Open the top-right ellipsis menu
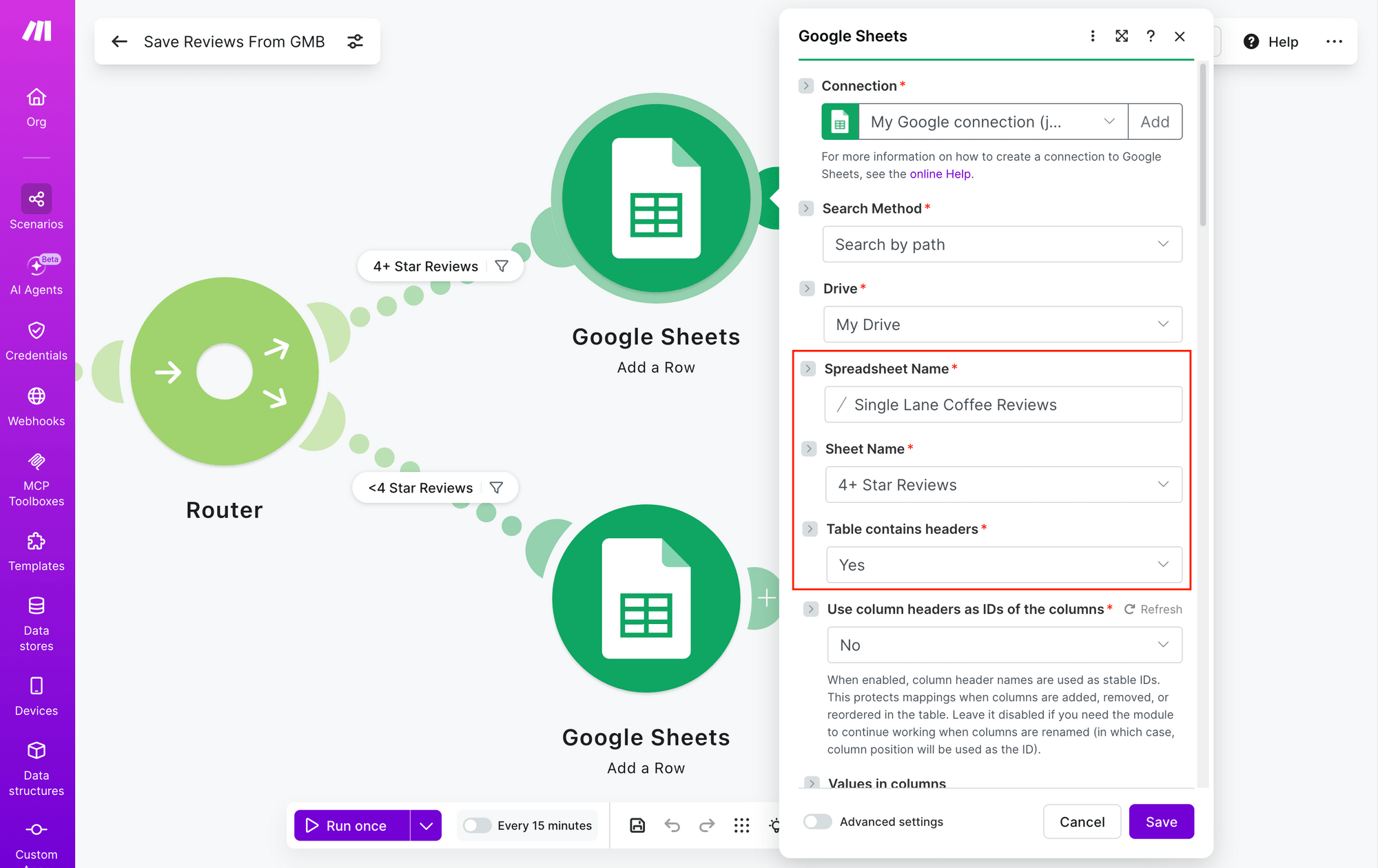This screenshot has width=1378, height=868. (x=1334, y=42)
